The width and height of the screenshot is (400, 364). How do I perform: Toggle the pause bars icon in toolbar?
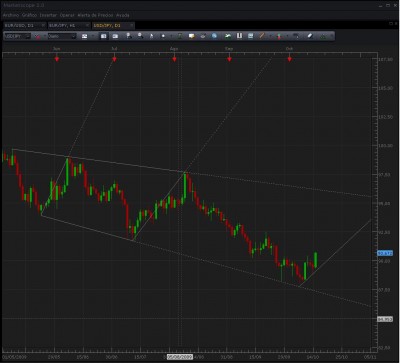(239, 36)
